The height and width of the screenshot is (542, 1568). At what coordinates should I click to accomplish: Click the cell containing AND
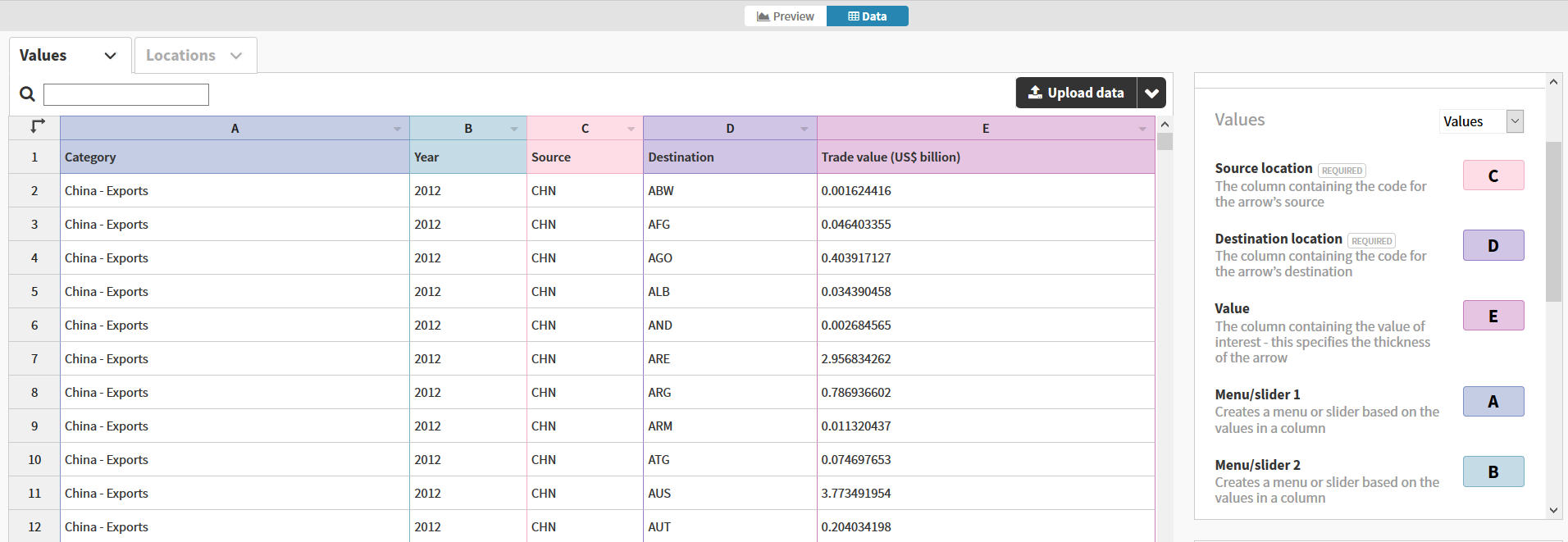tap(730, 325)
